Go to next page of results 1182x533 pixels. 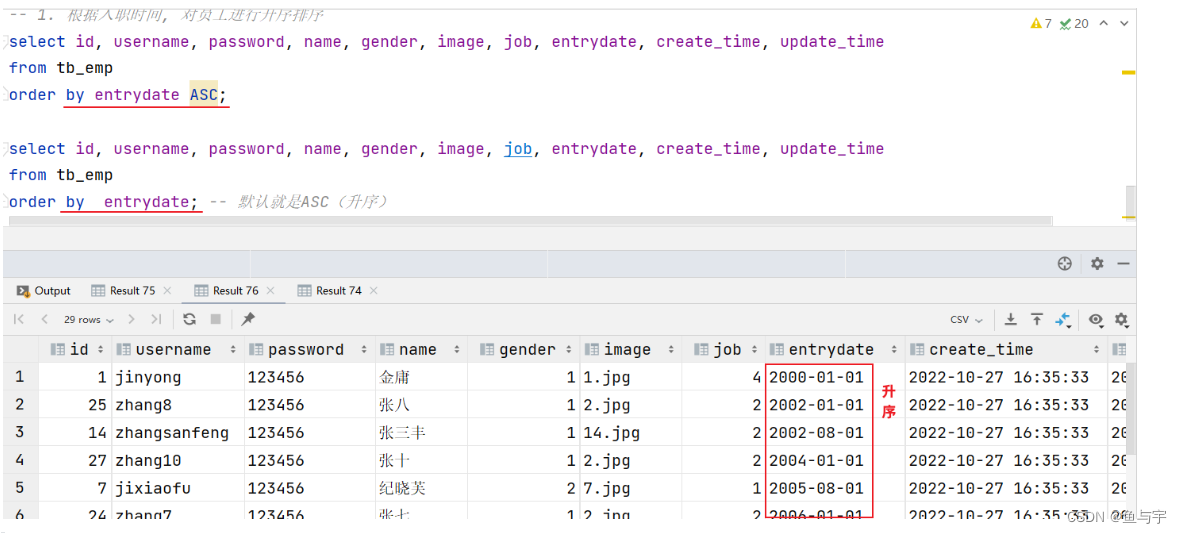coord(131,320)
